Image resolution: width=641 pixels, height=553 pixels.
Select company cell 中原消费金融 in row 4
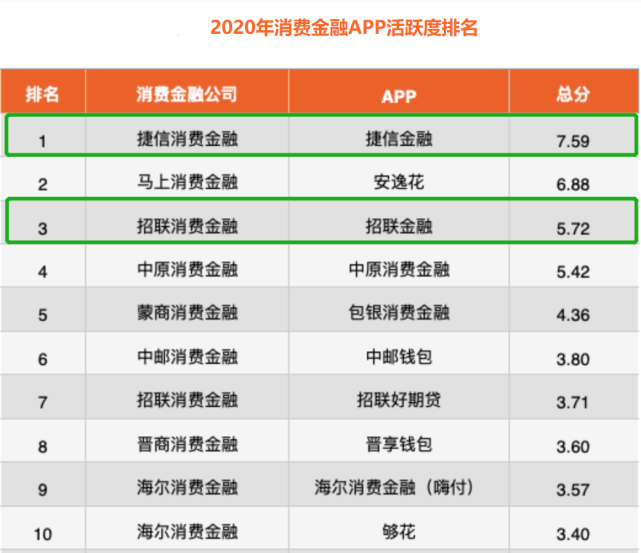click(x=187, y=270)
